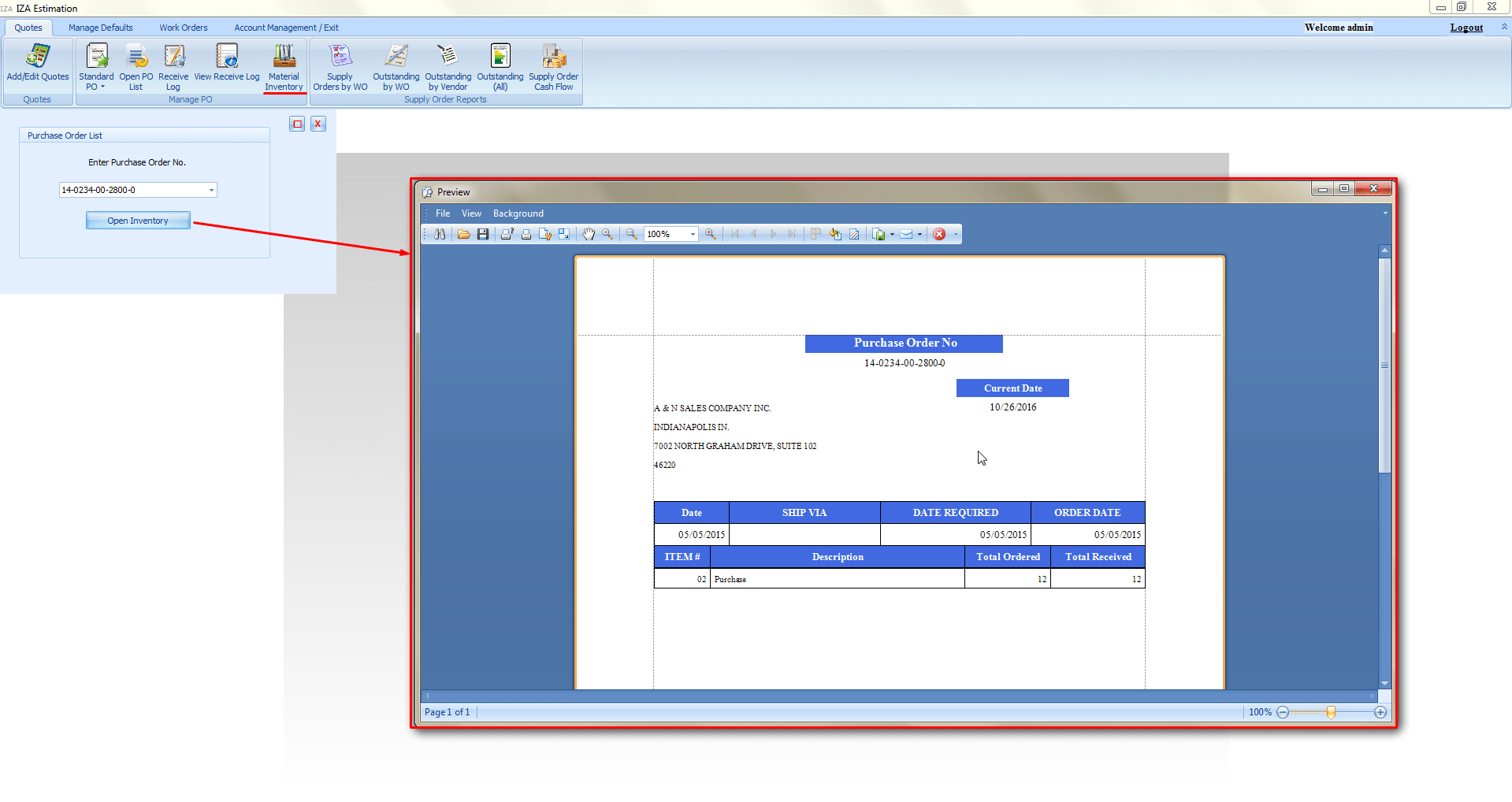This screenshot has height=802, width=1512.
Task: Open the Receive Log ribbon icon
Action: click(173, 67)
